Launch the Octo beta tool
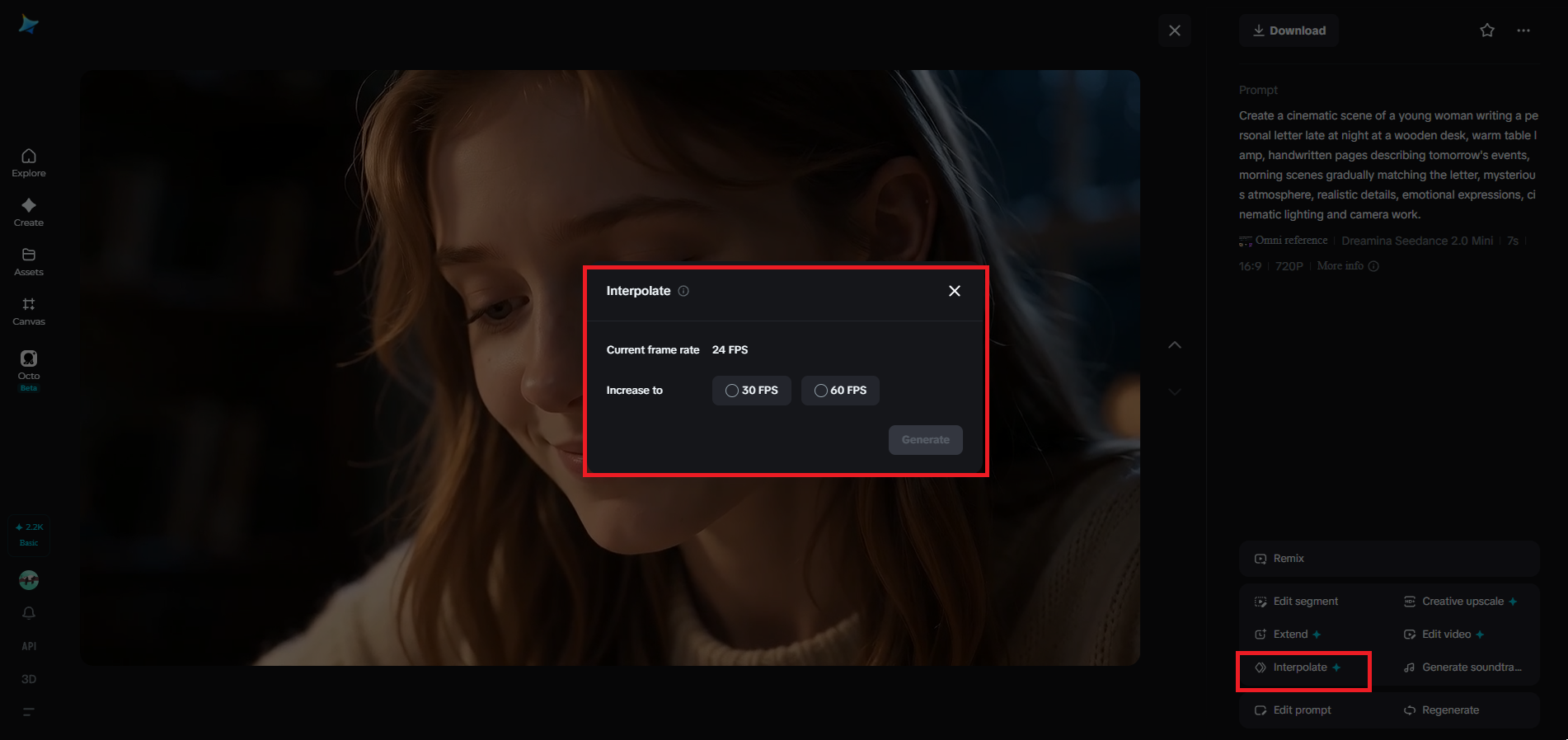The height and width of the screenshot is (740, 1568). (29, 369)
